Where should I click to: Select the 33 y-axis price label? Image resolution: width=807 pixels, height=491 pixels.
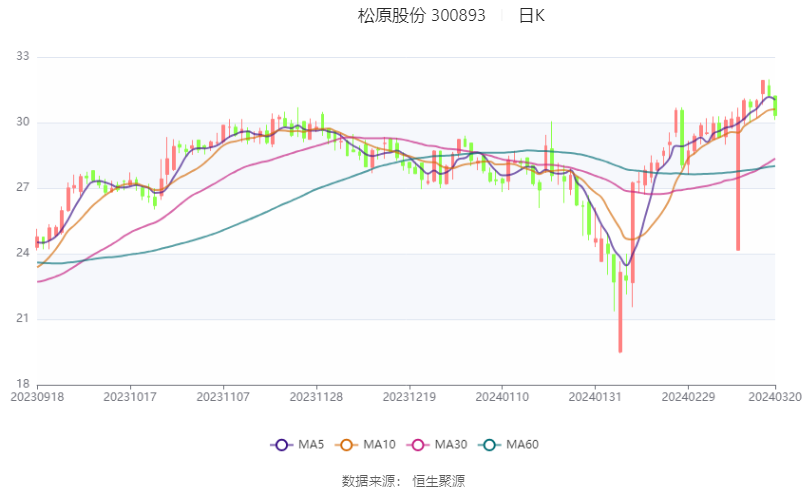coord(23,56)
